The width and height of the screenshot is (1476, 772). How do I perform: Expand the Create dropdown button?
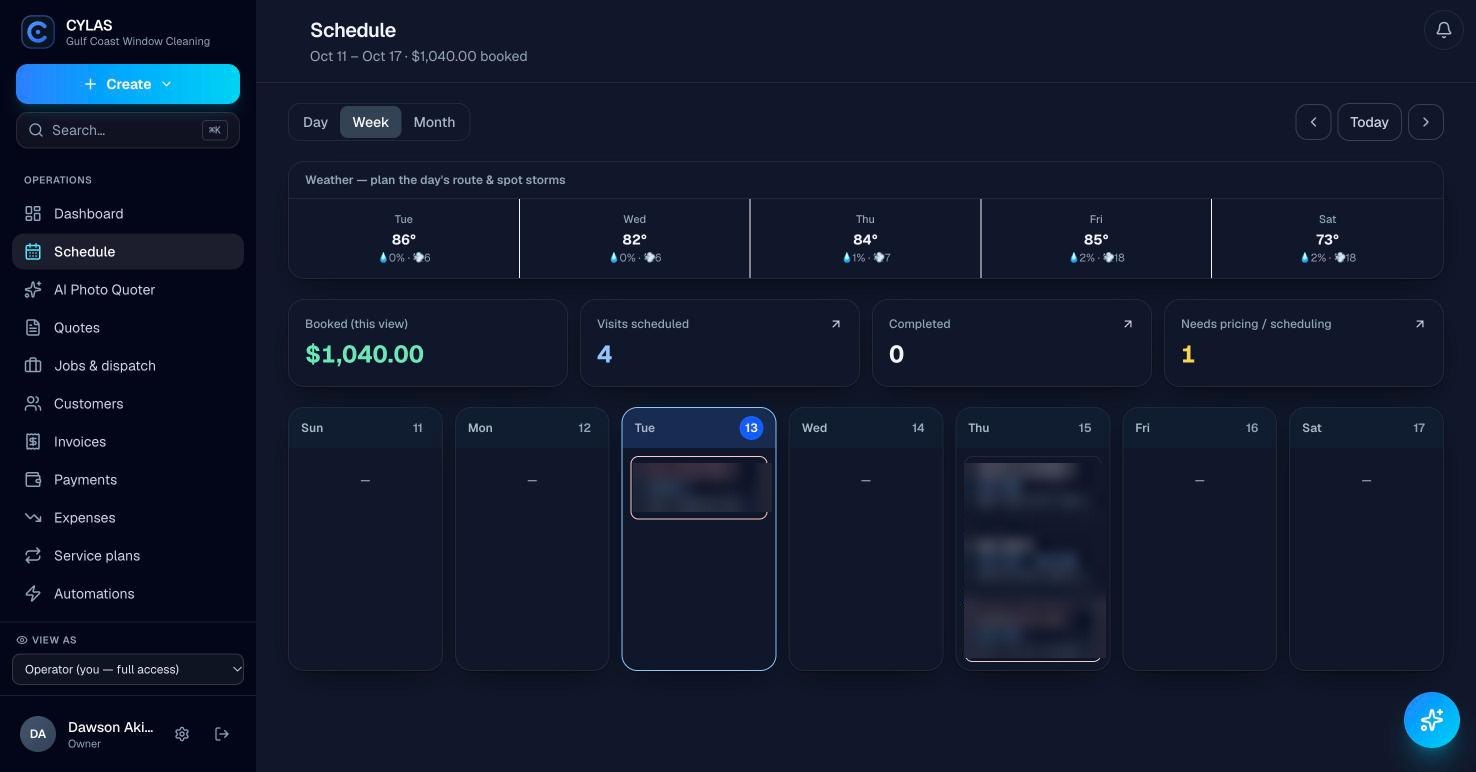(x=128, y=84)
